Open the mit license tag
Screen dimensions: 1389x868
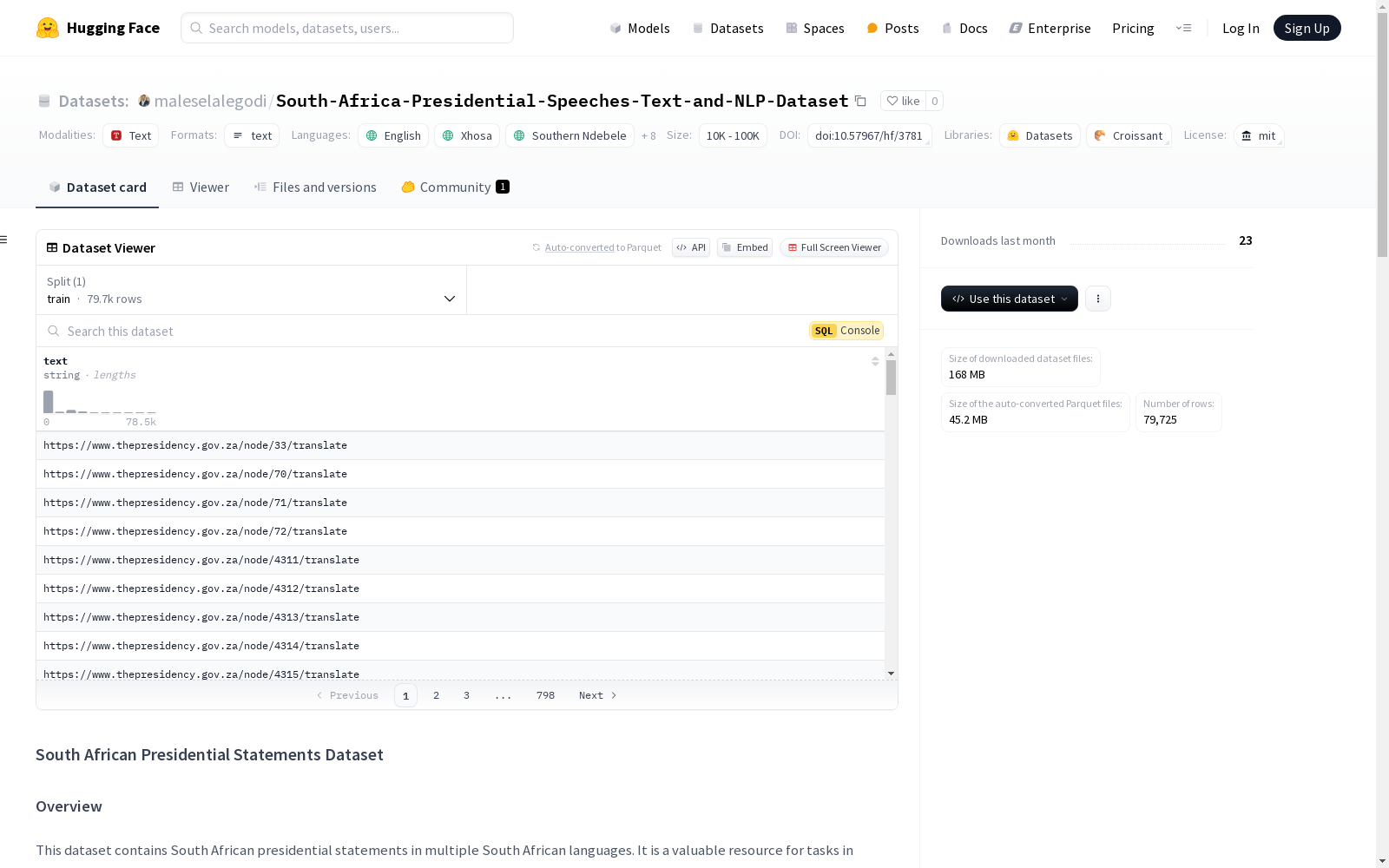[1259, 135]
